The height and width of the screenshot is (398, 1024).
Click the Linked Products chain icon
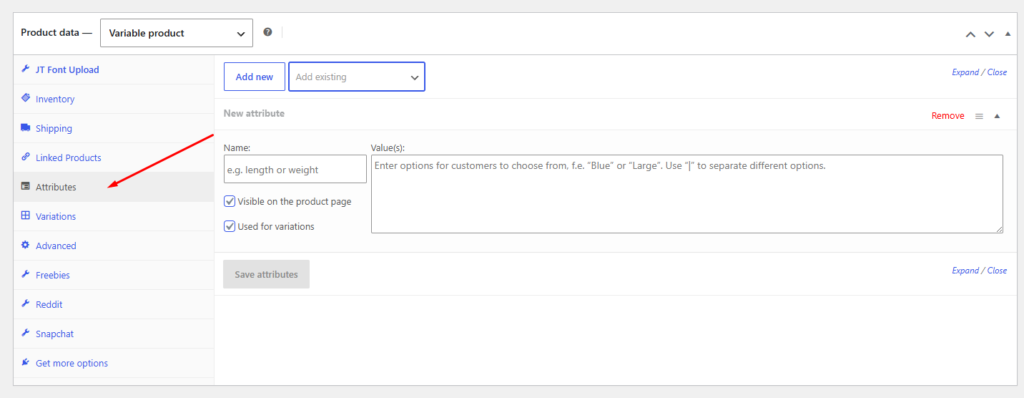25,157
